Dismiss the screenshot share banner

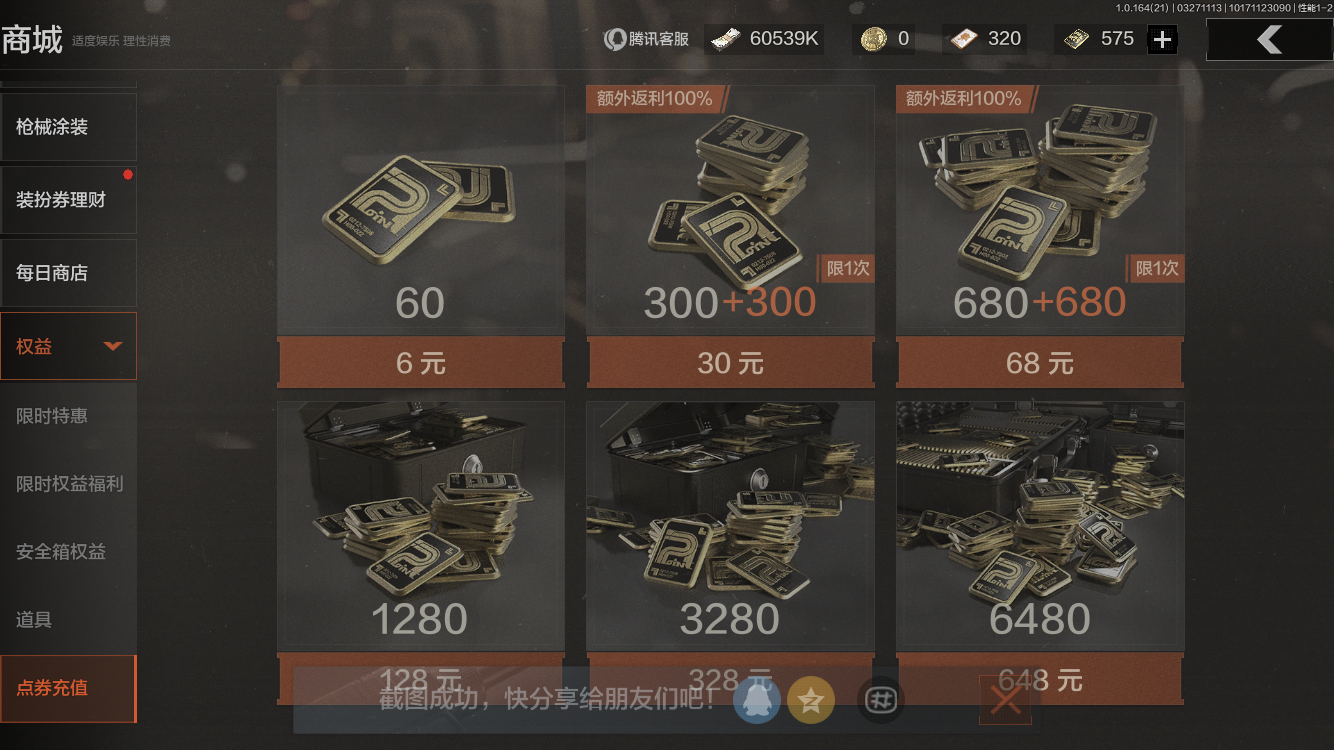1005,700
